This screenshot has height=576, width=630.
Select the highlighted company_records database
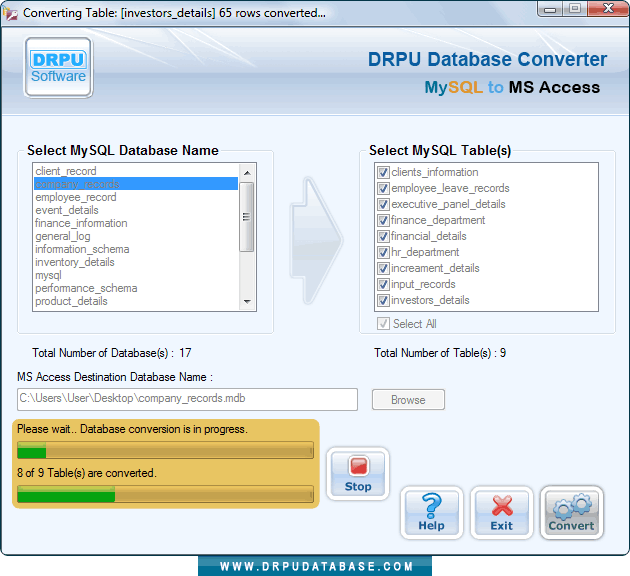point(136,184)
